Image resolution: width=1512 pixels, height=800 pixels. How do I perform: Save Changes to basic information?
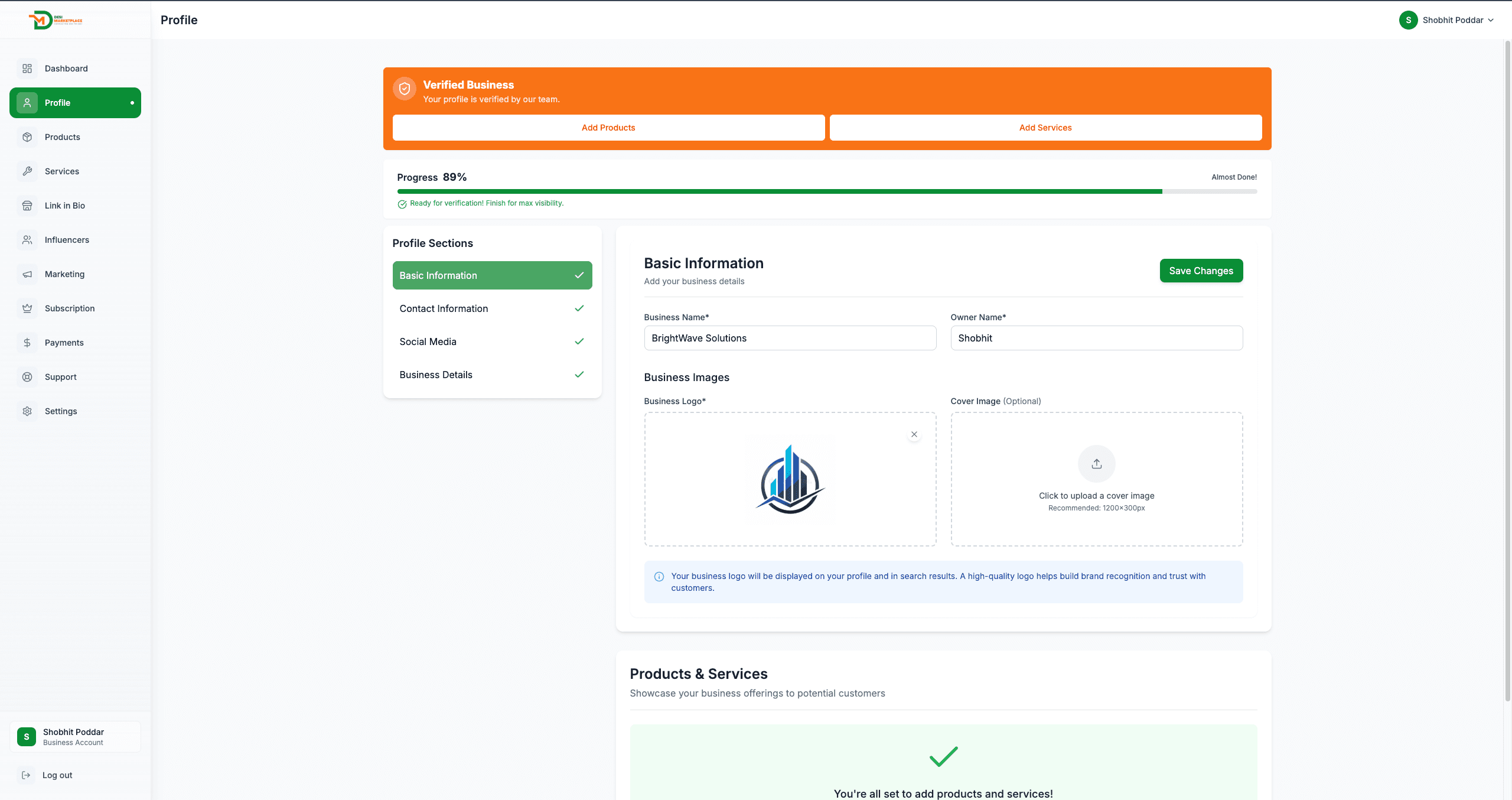(1201, 271)
